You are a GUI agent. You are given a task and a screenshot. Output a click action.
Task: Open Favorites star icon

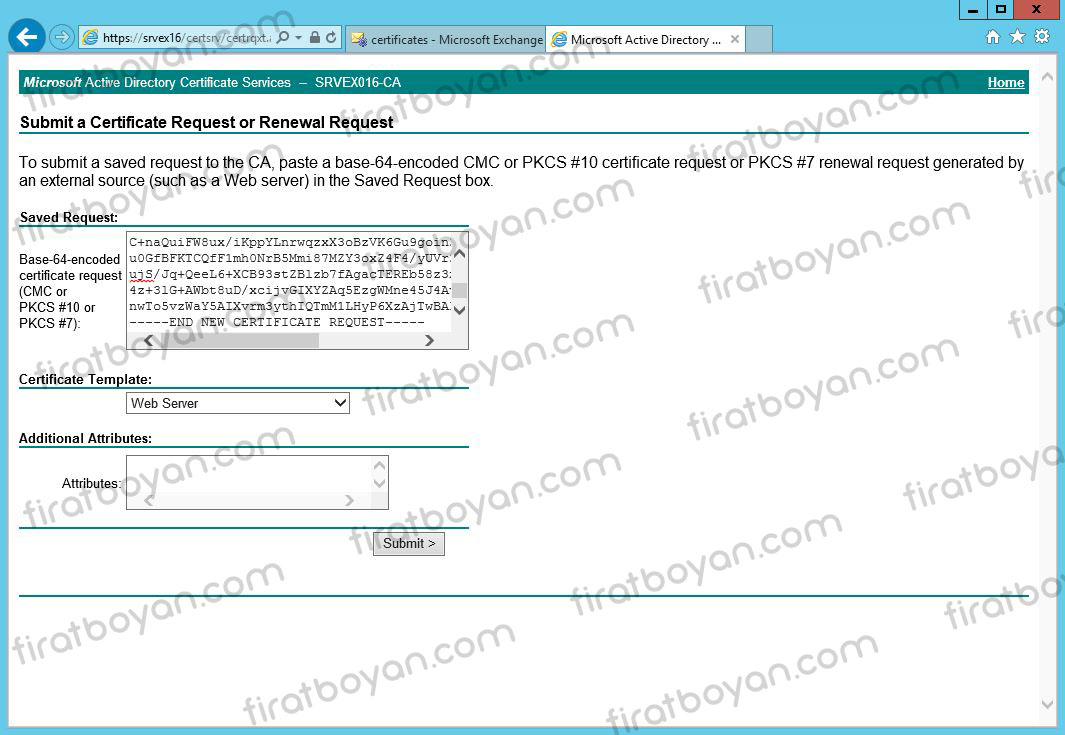pyautogui.click(x=1017, y=37)
